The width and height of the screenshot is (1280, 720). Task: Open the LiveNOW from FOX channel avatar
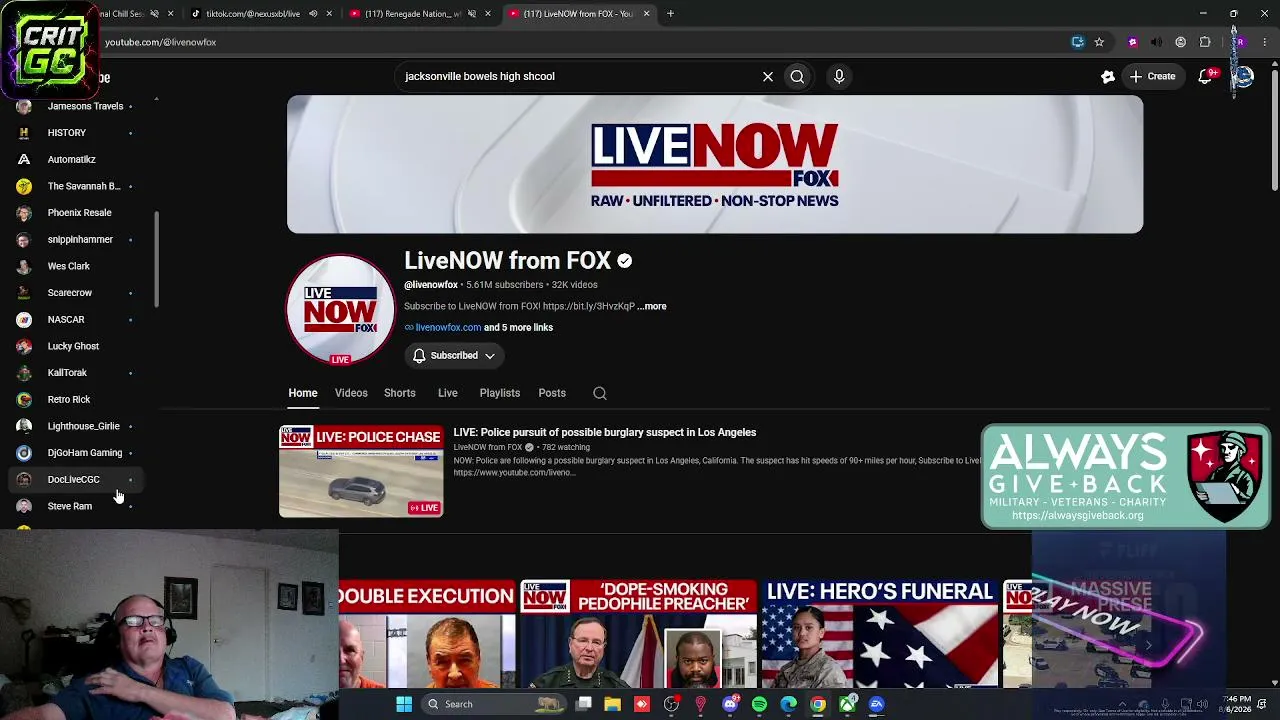[340, 309]
